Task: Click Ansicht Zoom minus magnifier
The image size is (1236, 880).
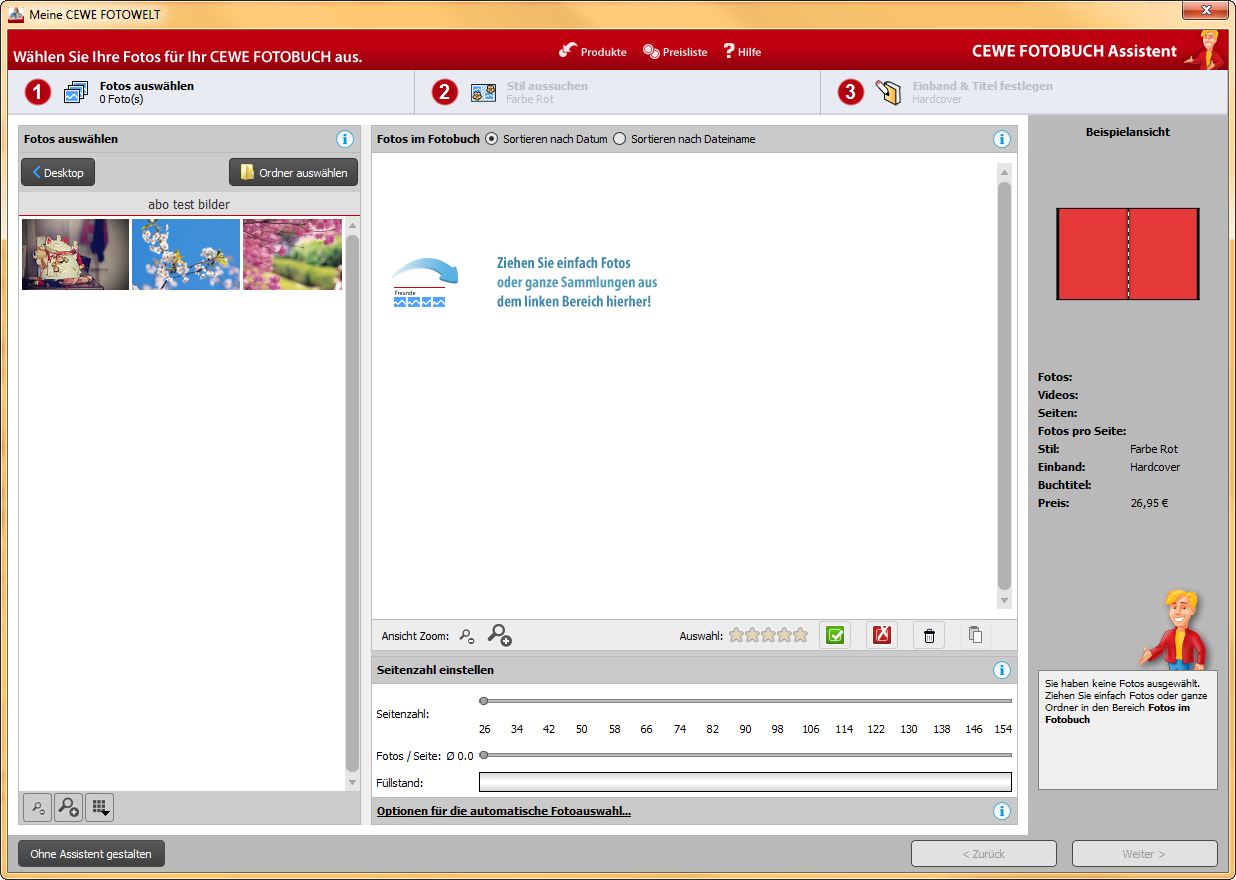Action: [467, 635]
